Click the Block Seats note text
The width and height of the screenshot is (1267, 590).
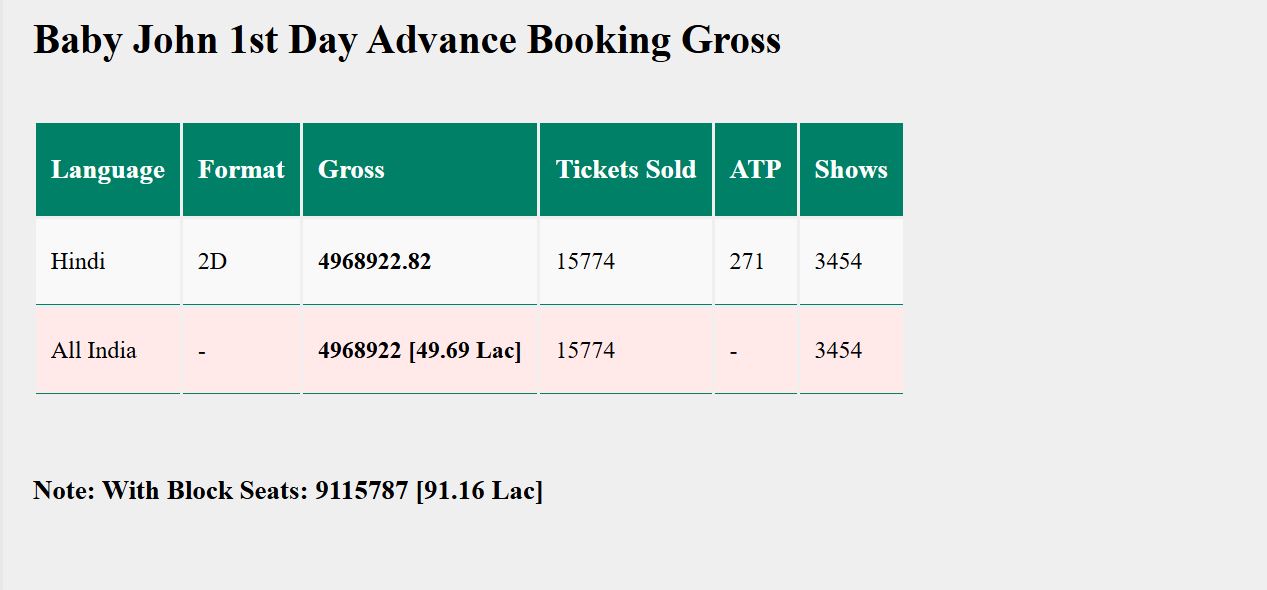click(288, 491)
